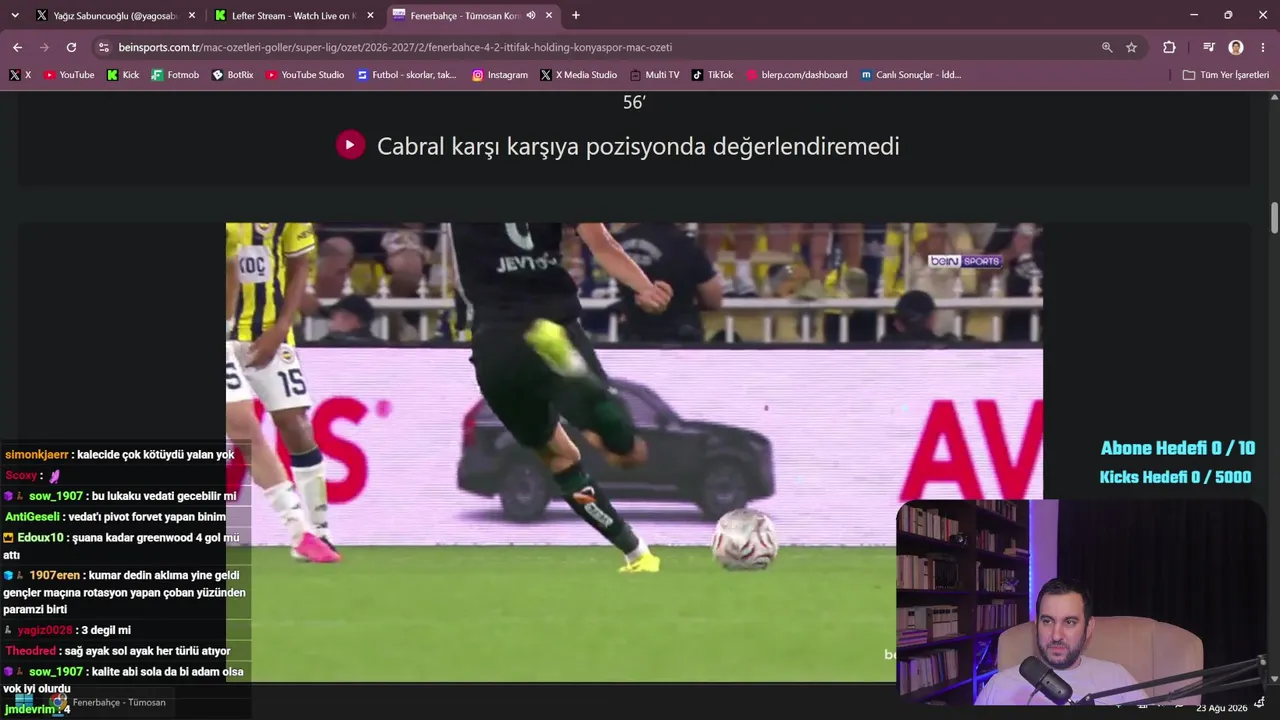1280x720 pixels.
Task: Click the headline 'Cabral karşı karşıya pozisyonda değerlendiremedi'
Action: pyautogui.click(x=638, y=146)
